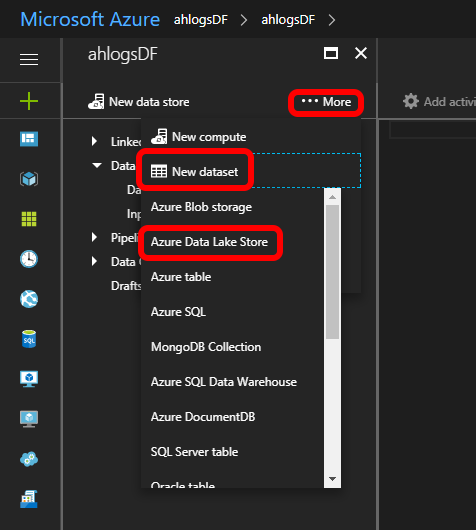Open All resources green grid icon
The height and width of the screenshot is (530, 476).
coord(29,219)
